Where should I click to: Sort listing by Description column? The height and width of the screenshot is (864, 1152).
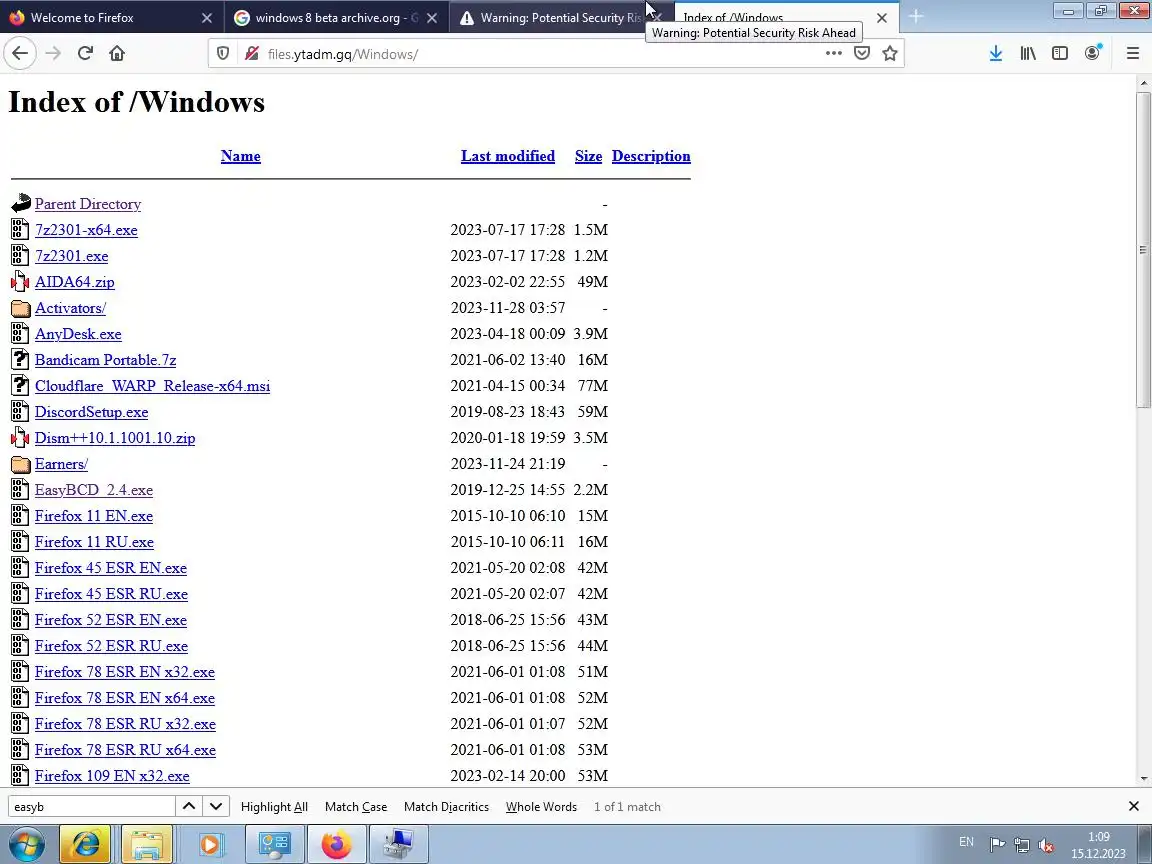pyautogui.click(x=651, y=156)
